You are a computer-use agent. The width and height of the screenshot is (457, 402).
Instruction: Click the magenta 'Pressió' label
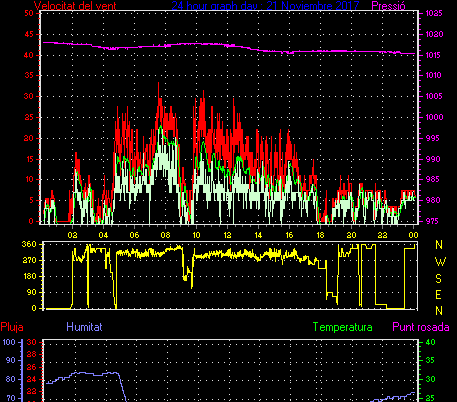pyautogui.click(x=388, y=6)
